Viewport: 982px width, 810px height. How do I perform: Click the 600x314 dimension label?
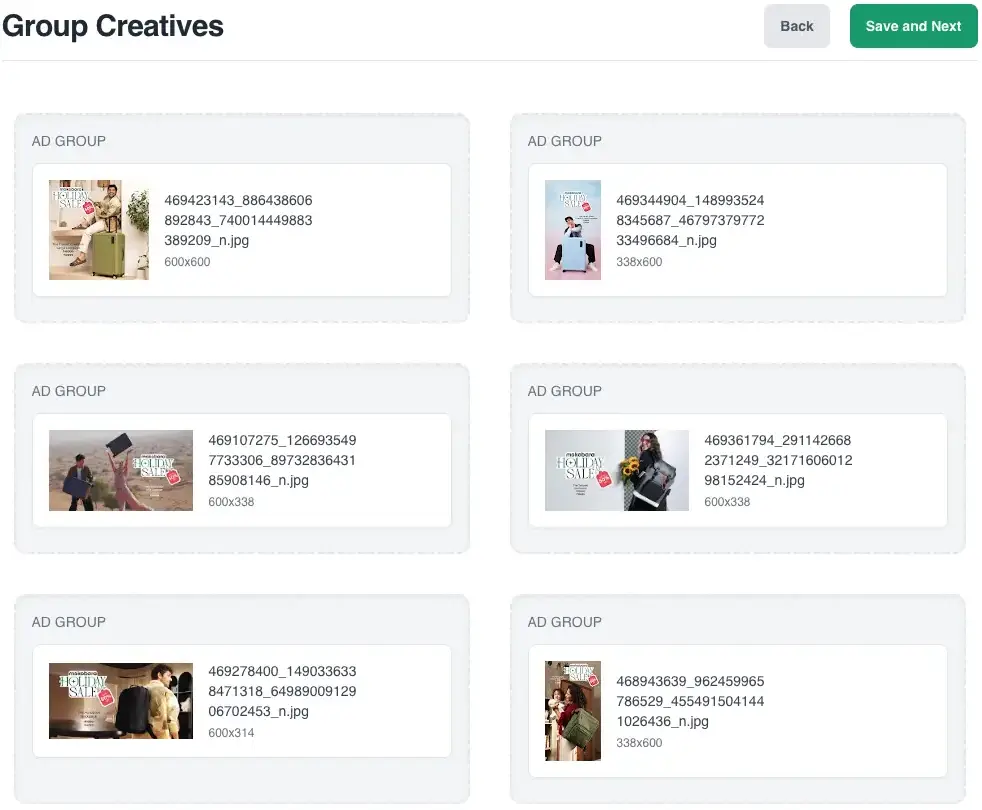231,733
